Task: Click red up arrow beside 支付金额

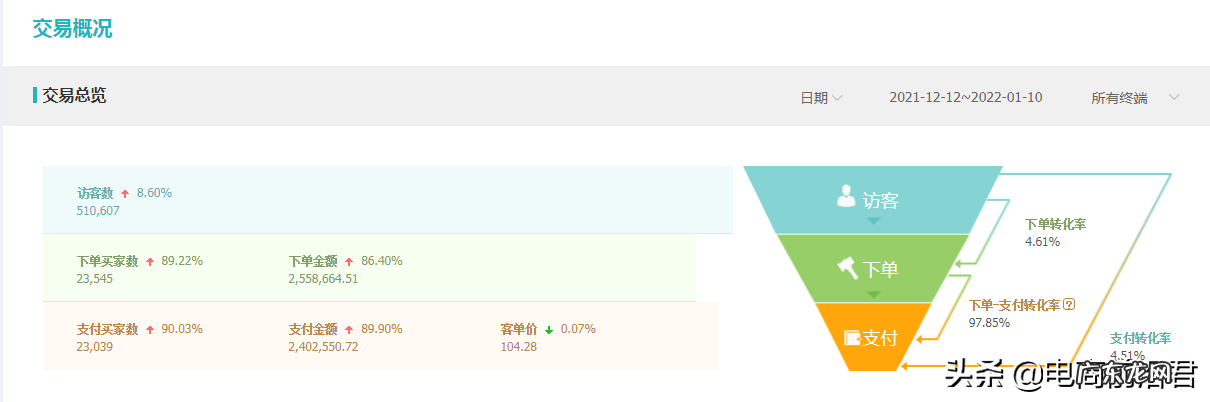Action: (x=349, y=329)
